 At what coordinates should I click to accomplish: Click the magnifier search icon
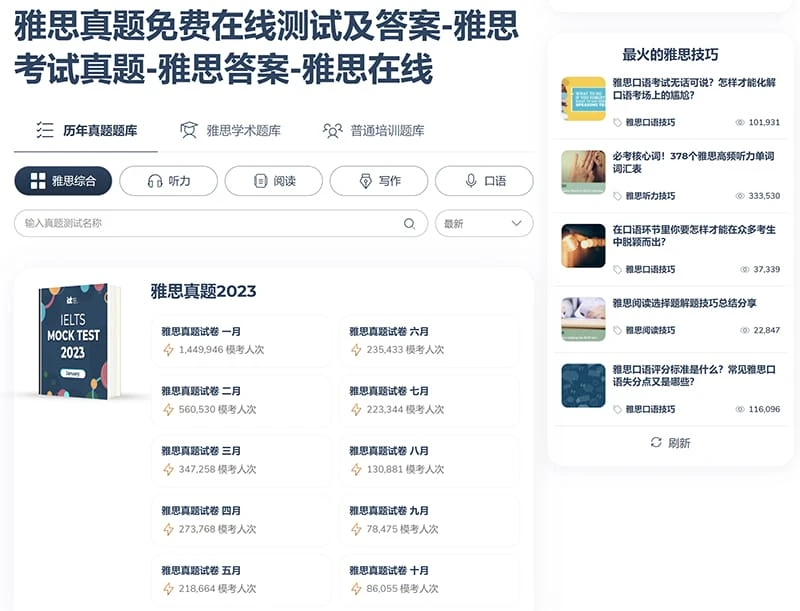[x=409, y=223]
